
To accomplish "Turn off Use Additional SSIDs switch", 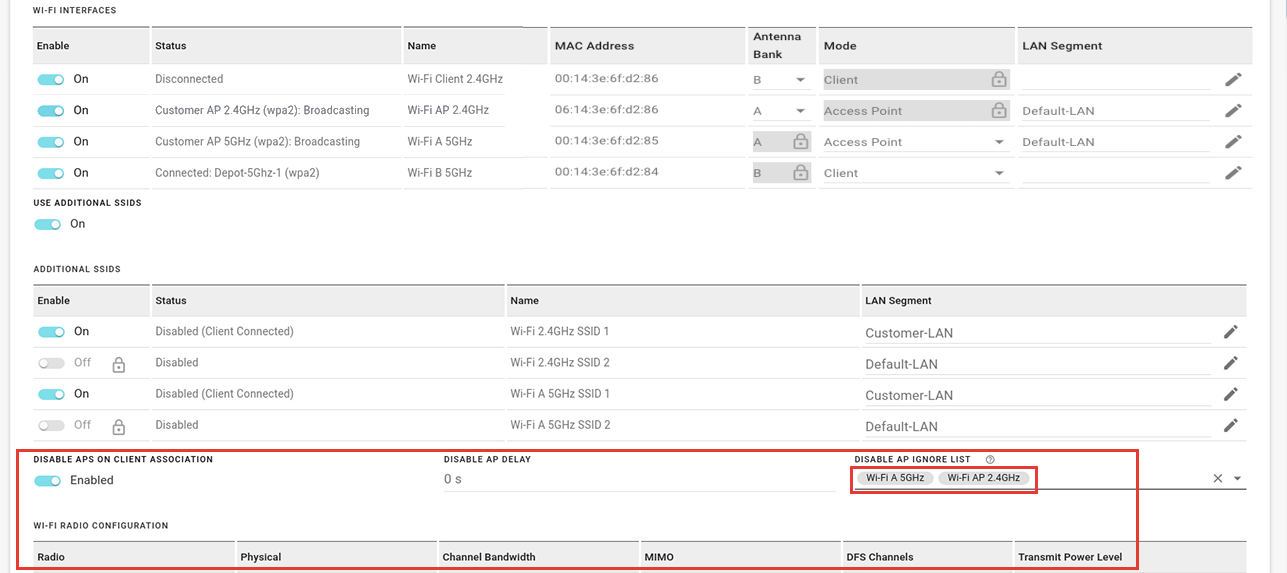I will [48, 224].
